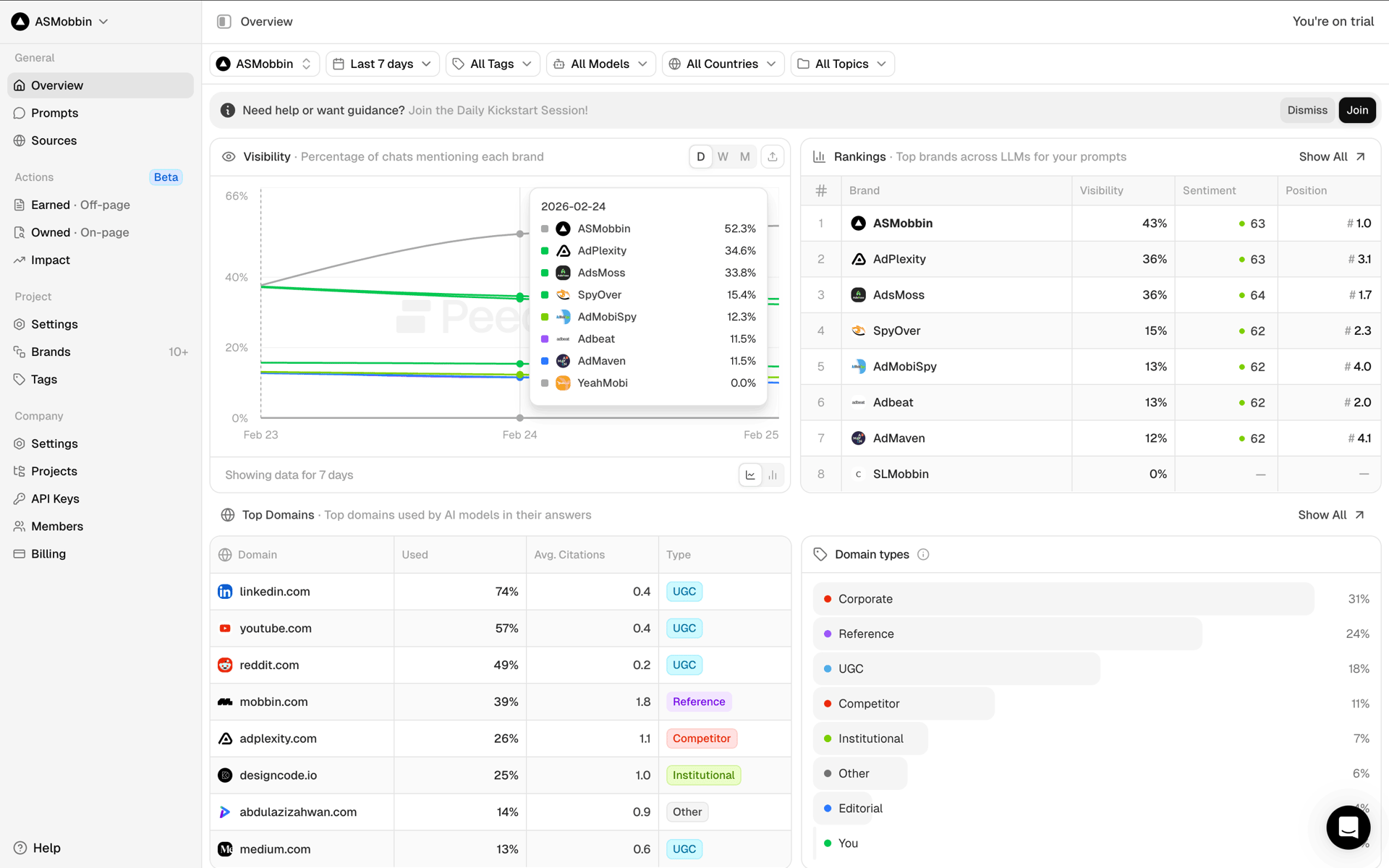Switch to bar chart view icon

tap(773, 475)
